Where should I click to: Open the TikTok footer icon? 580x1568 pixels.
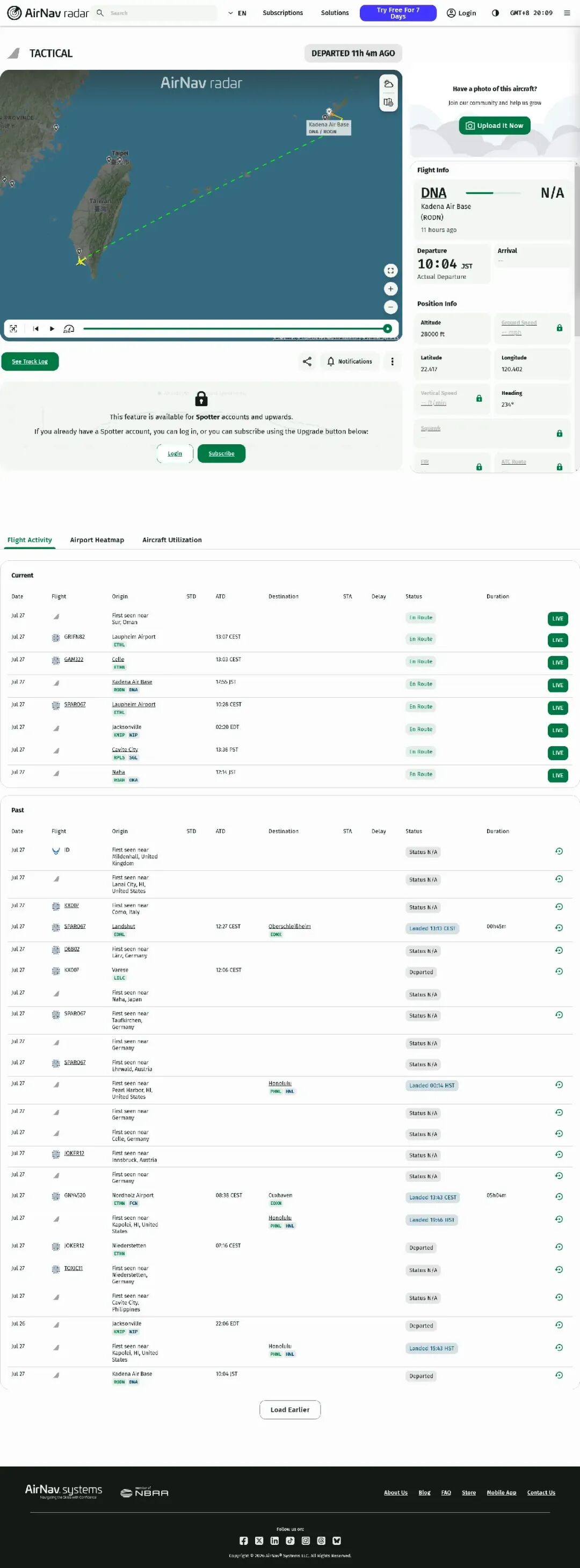point(291,1541)
